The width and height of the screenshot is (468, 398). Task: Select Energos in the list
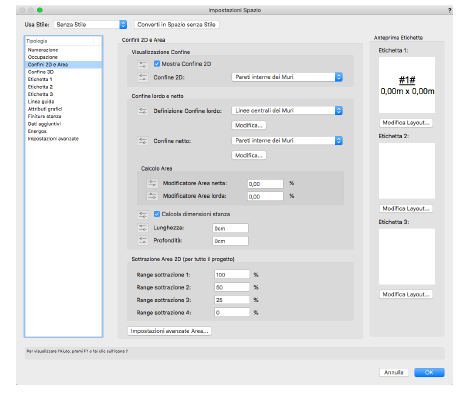[63, 131]
